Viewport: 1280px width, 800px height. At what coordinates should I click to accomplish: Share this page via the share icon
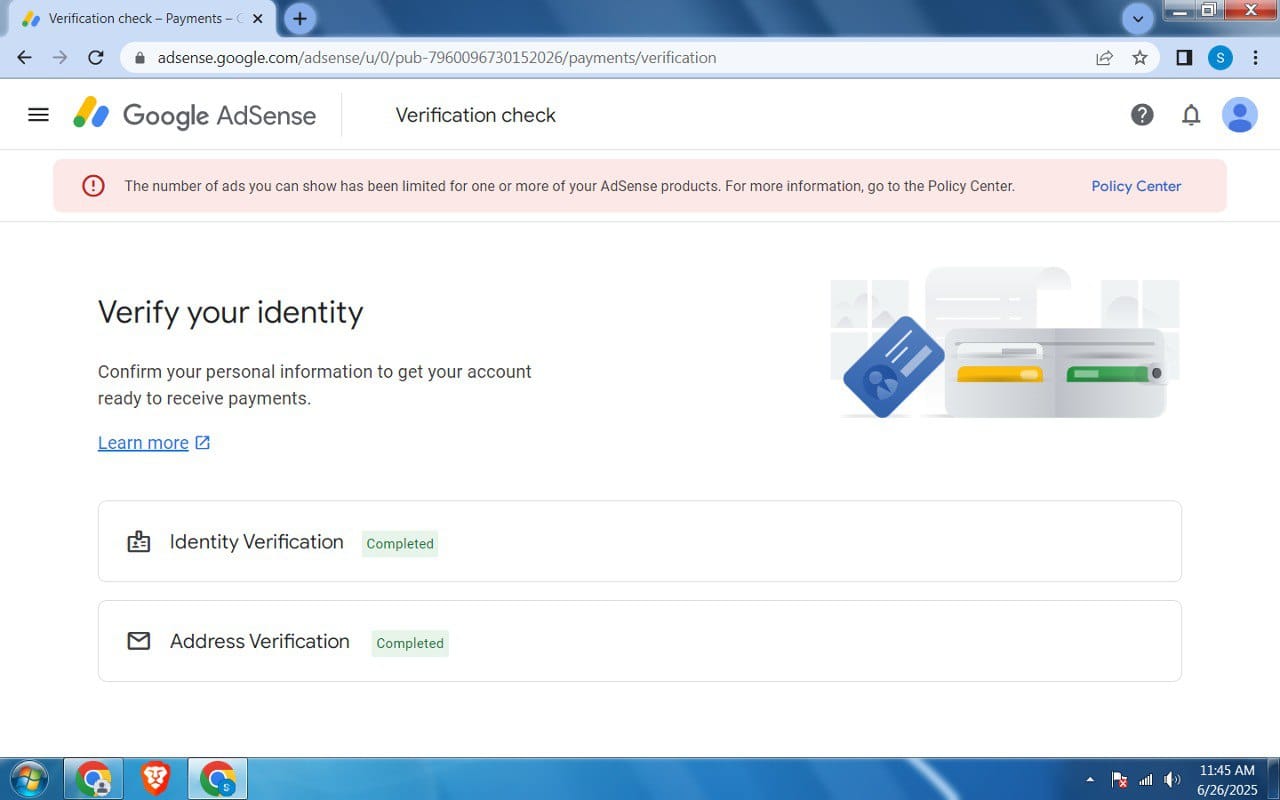[1105, 58]
